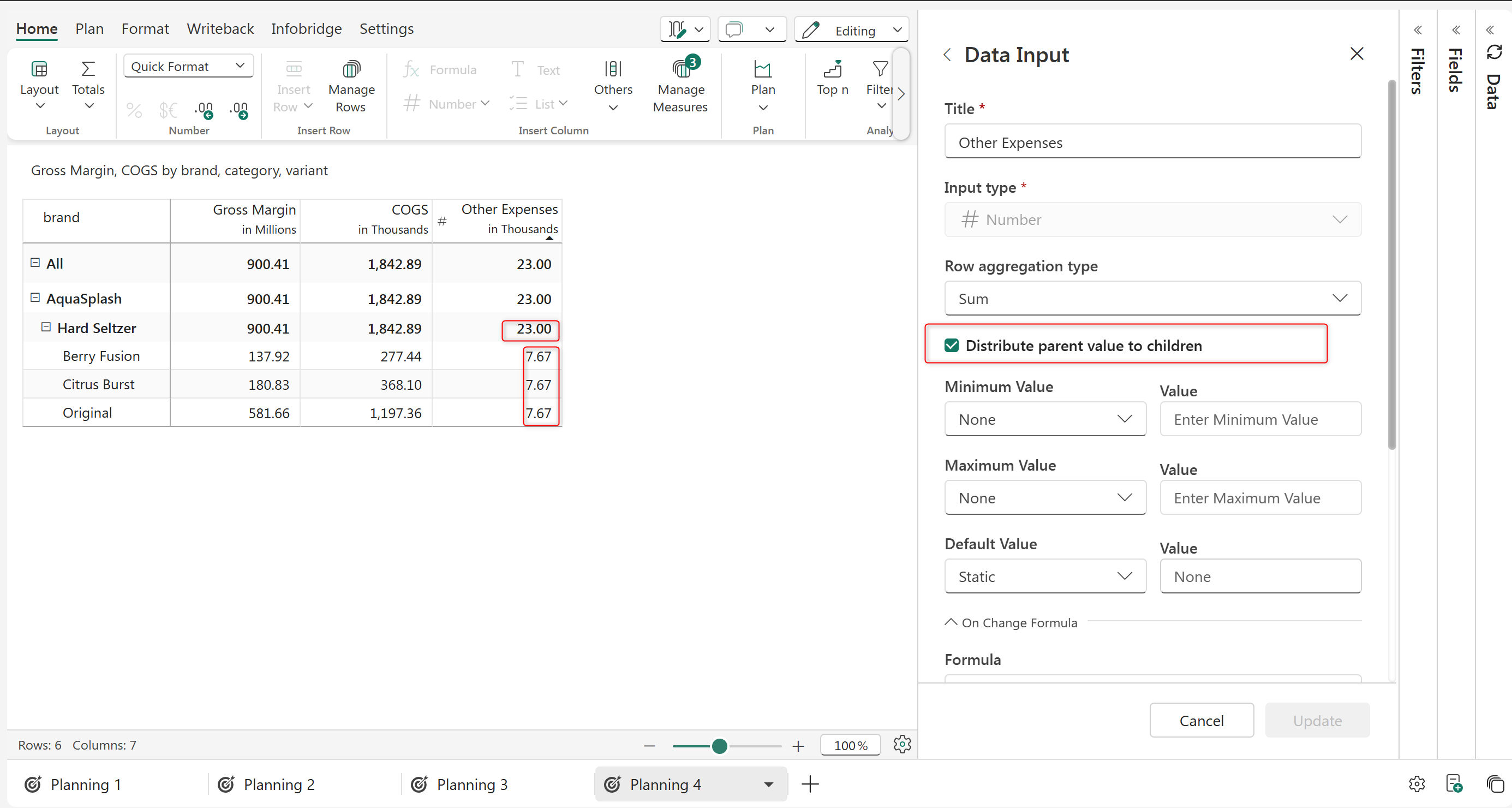
Task: Collapse the Hard Seltzer row
Action: [46, 327]
